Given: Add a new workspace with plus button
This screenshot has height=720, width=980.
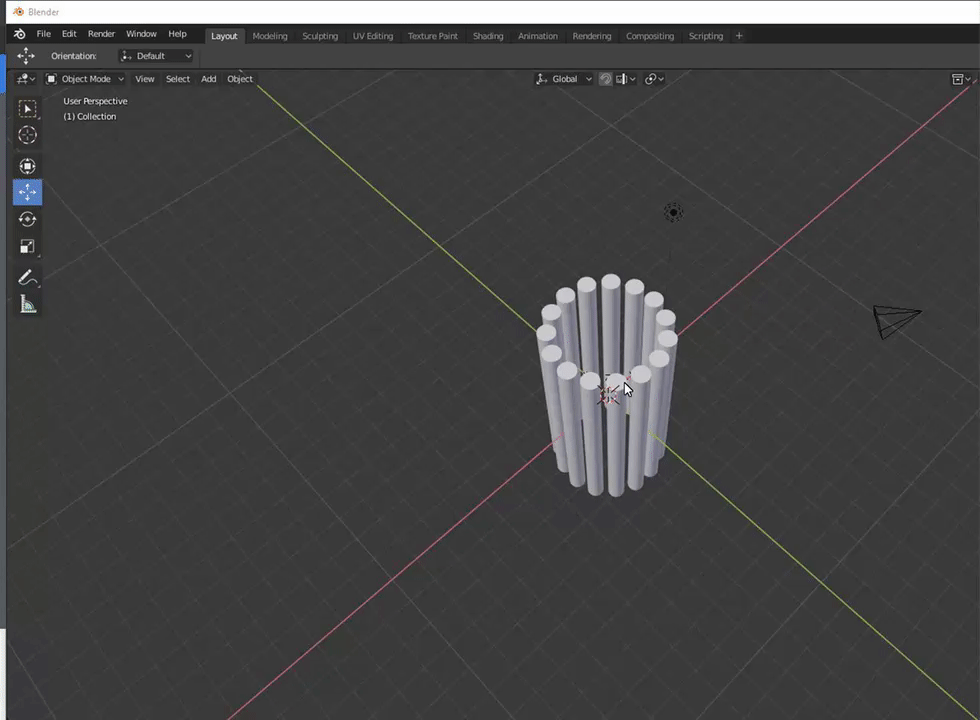Looking at the screenshot, I should pos(739,36).
